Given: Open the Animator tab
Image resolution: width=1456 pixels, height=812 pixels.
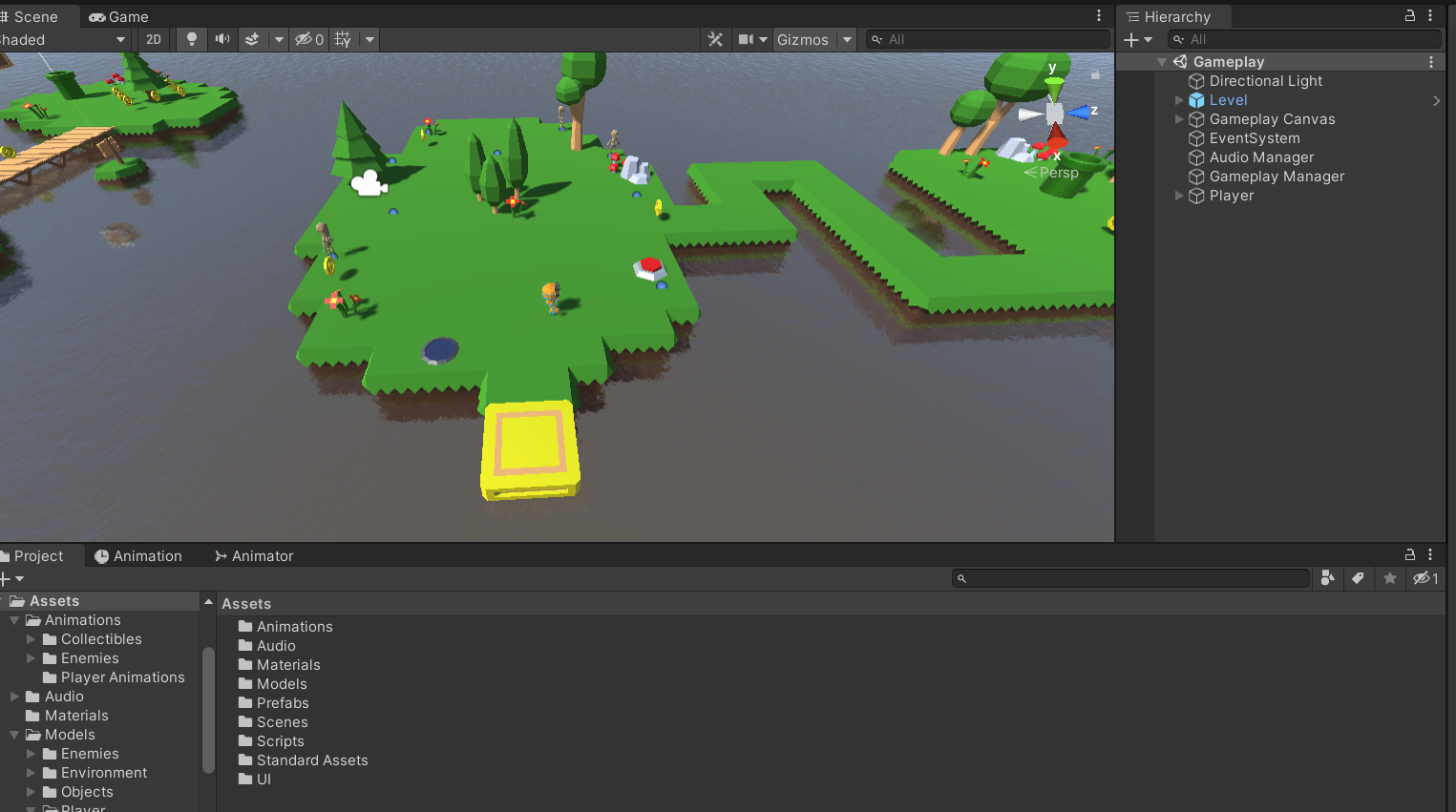Looking at the screenshot, I should tap(253, 555).
